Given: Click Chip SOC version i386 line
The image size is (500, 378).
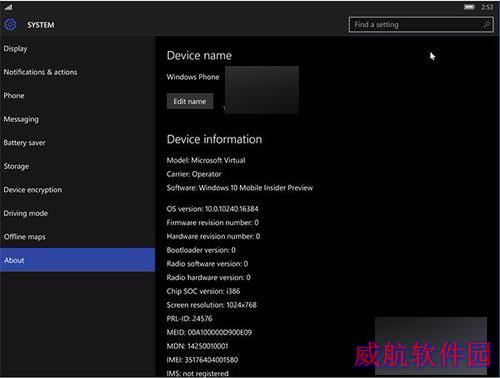Looking at the screenshot, I should [x=203, y=291].
